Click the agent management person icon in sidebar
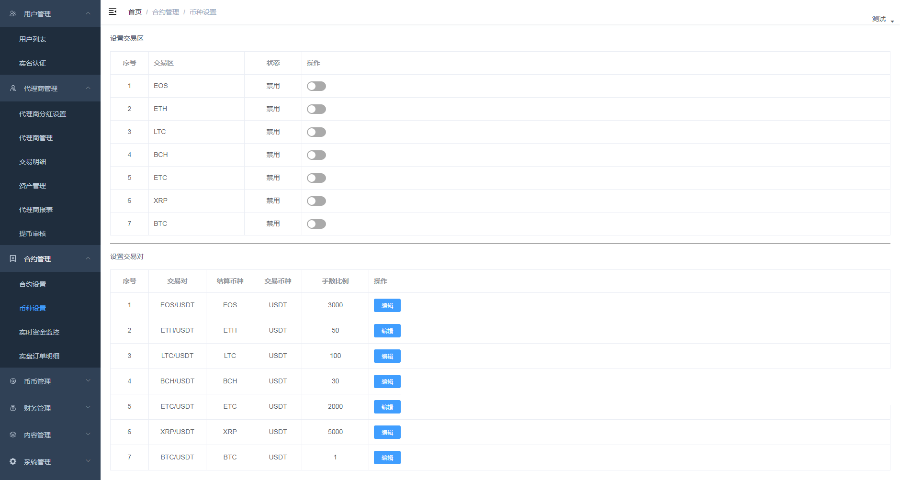This screenshot has width=900, height=480. tap(13, 88)
